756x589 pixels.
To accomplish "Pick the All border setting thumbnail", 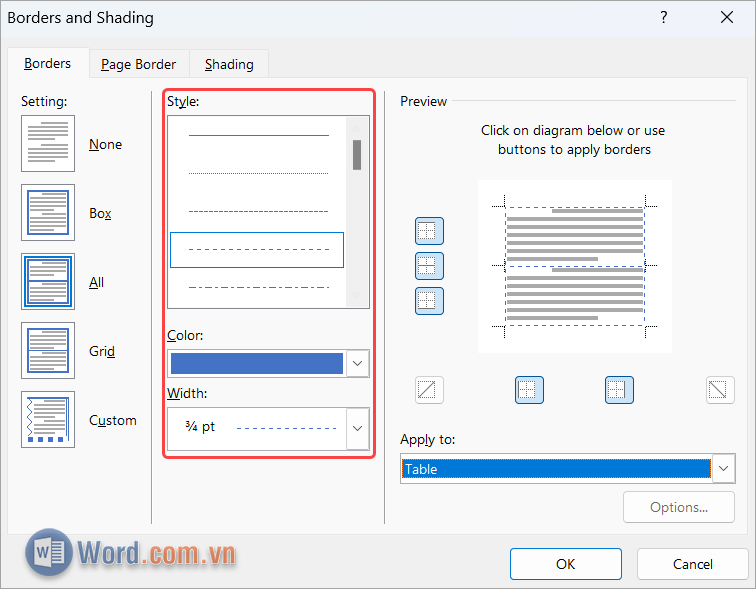I will 48,281.
